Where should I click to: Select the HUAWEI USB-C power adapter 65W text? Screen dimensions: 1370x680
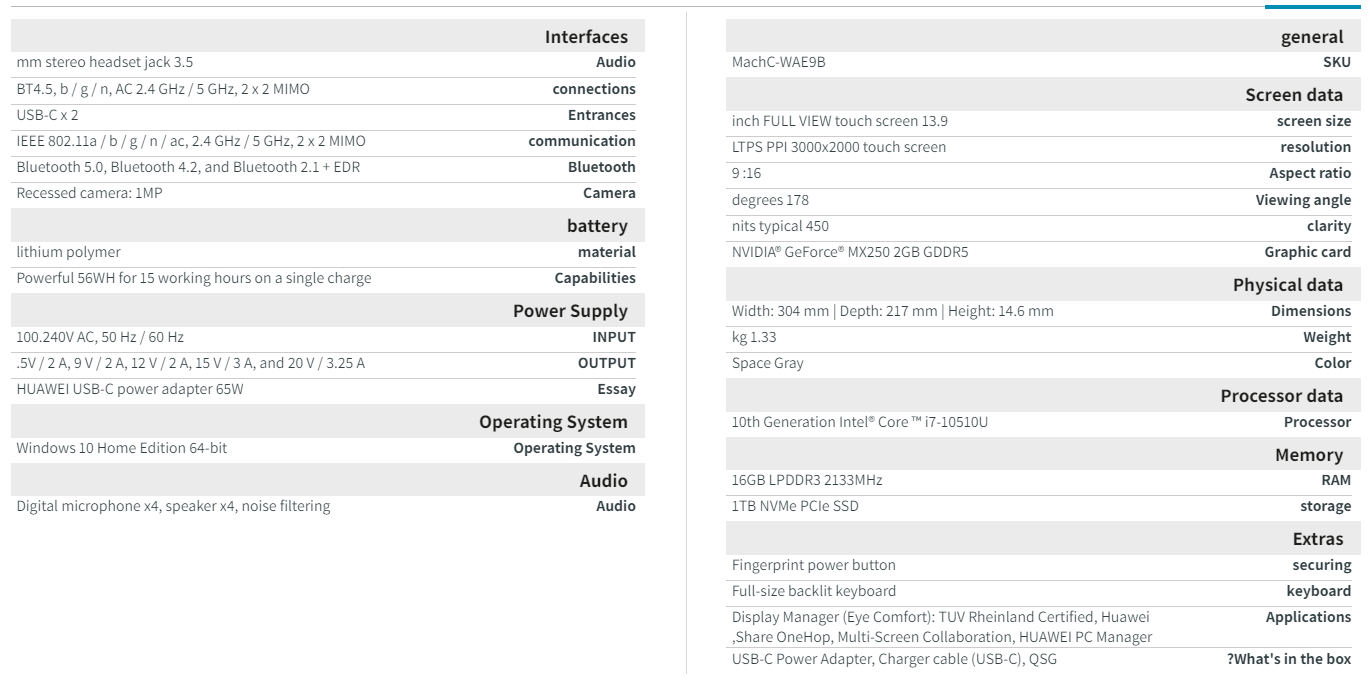coord(130,389)
